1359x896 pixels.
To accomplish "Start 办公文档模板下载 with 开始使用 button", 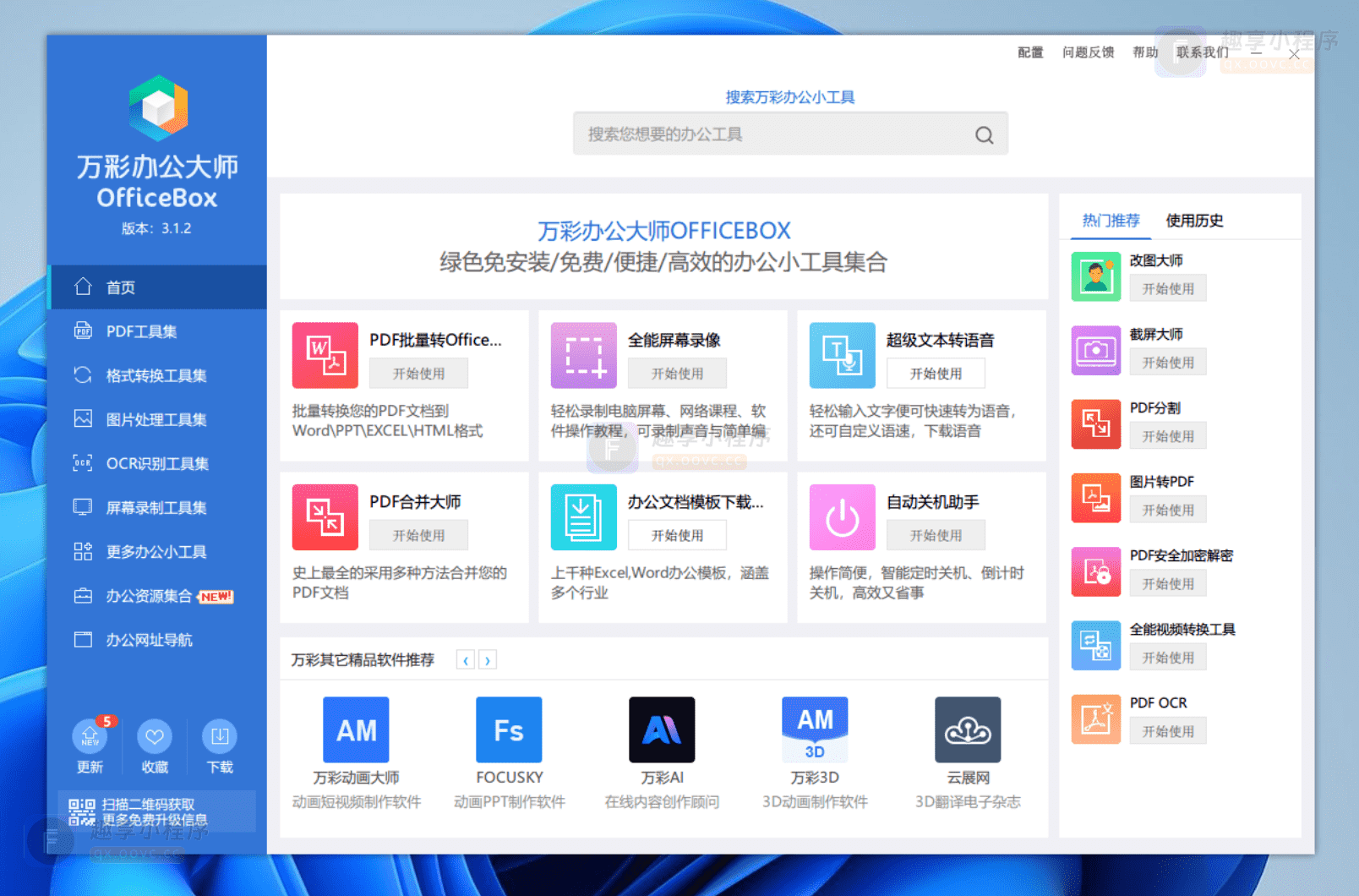I will point(677,535).
